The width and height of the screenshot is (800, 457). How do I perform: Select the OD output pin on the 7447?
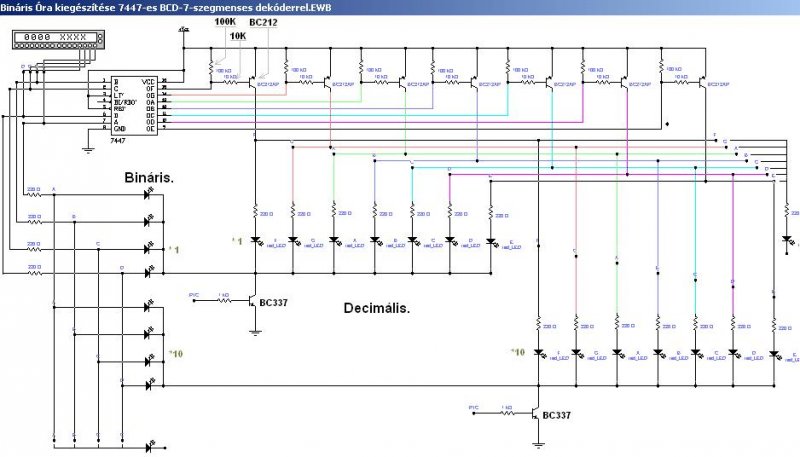pyautogui.click(x=150, y=122)
